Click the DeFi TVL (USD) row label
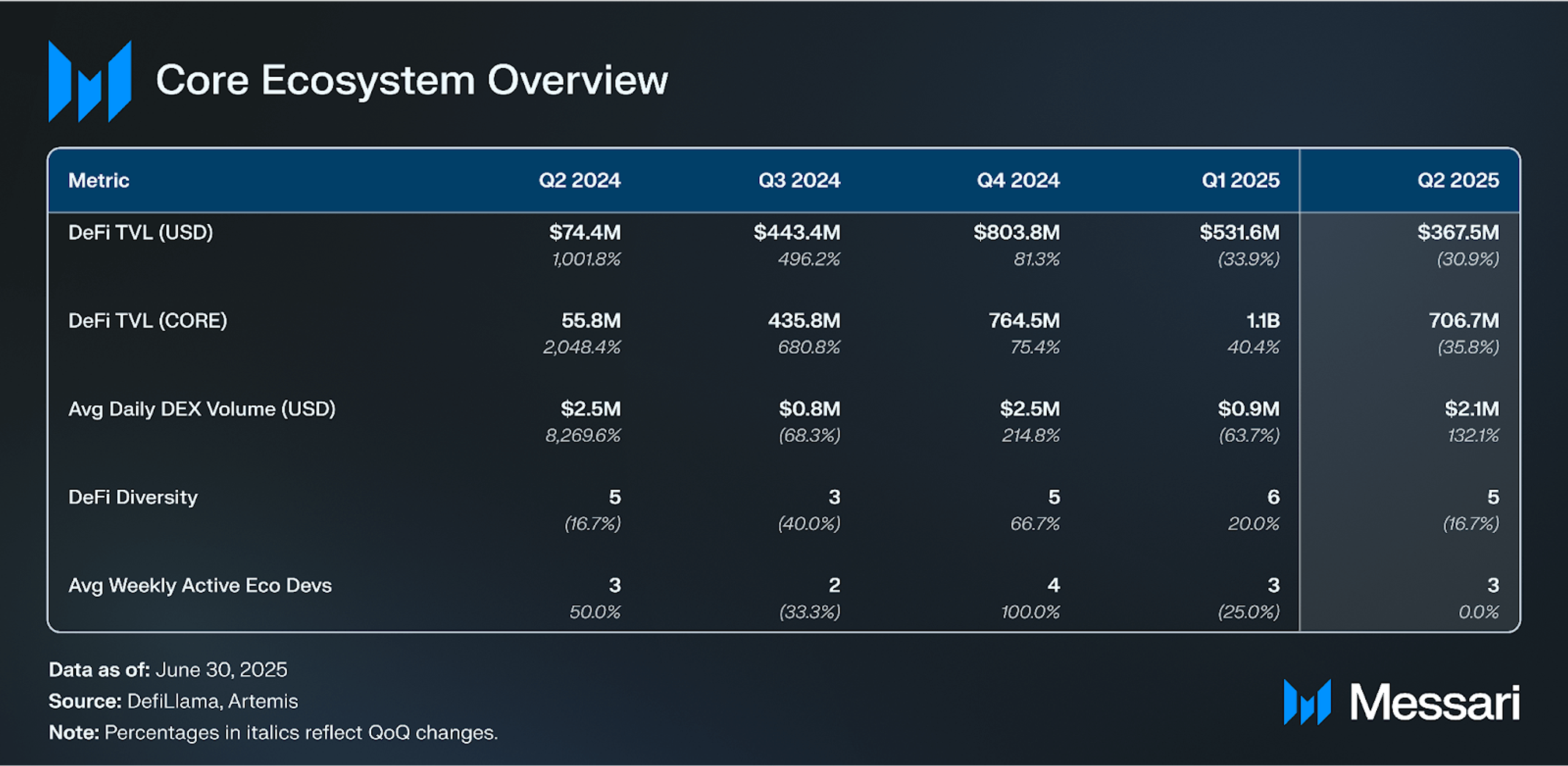Screen dimensions: 1568x766 141,233
